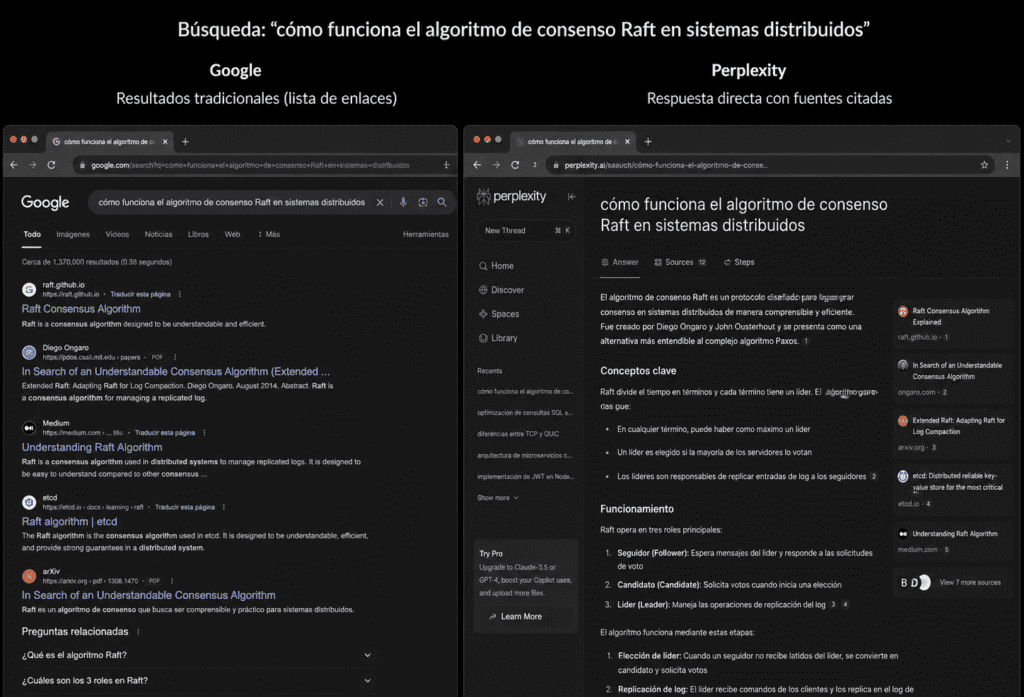
Task: Select Imágenes tab on Google
Action: coord(73,235)
